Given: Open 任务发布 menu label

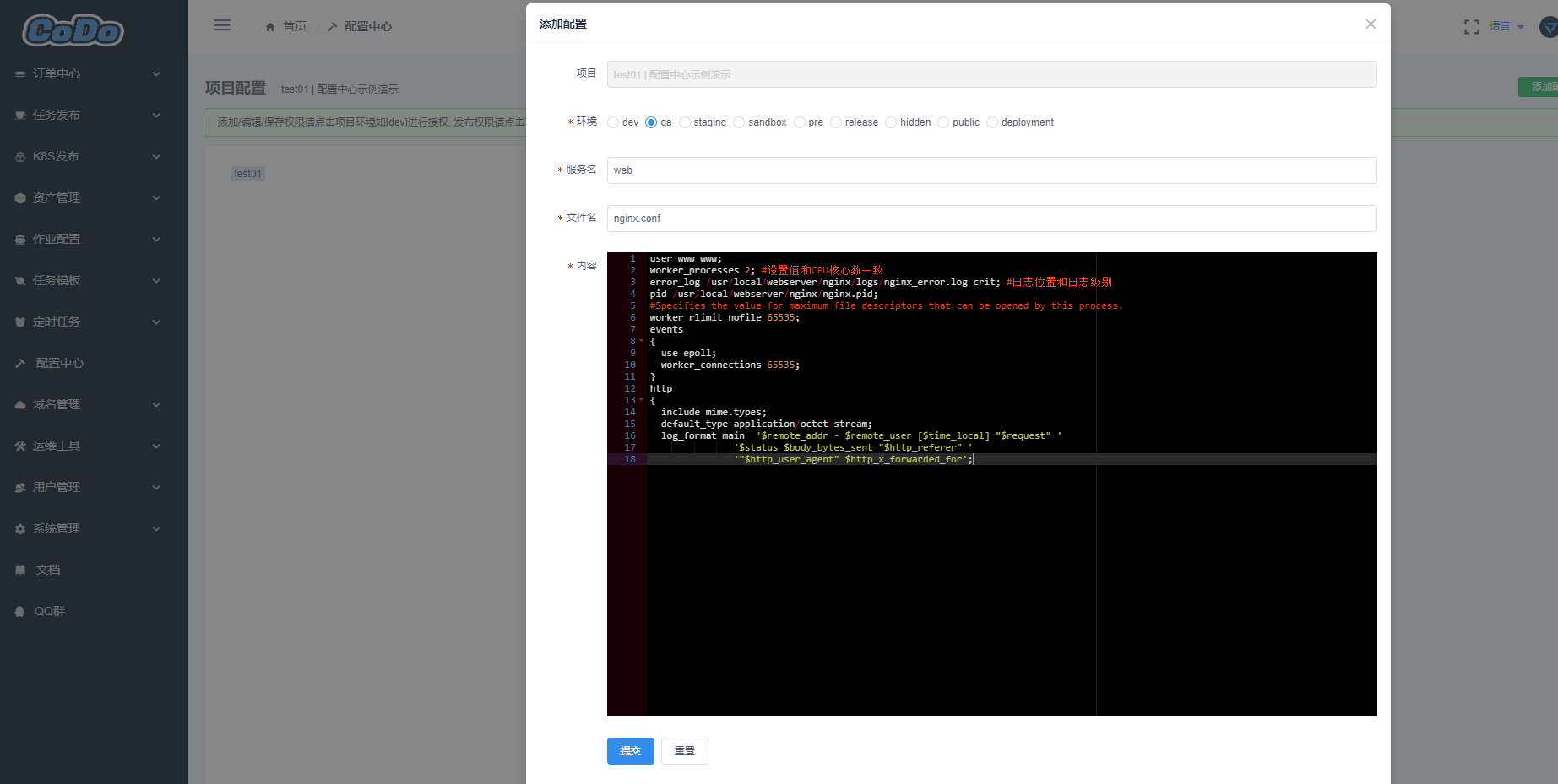Looking at the screenshot, I should pyautogui.click(x=57, y=116).
